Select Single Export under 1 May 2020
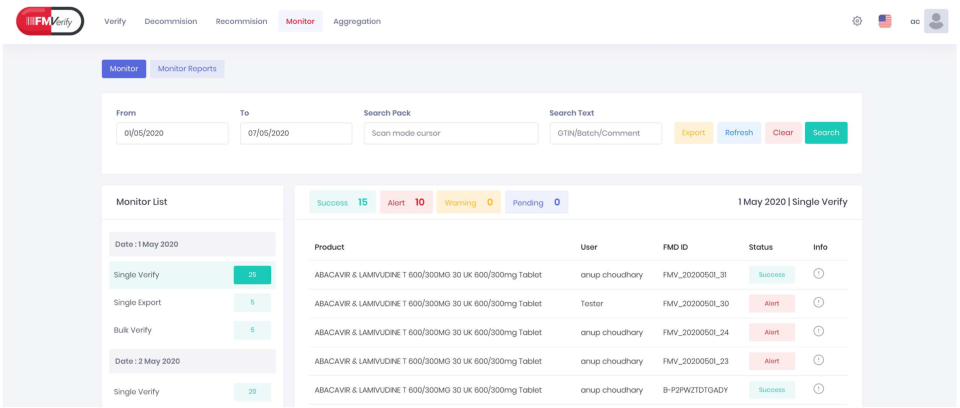 pyautogui.click(x=192, y=303)
